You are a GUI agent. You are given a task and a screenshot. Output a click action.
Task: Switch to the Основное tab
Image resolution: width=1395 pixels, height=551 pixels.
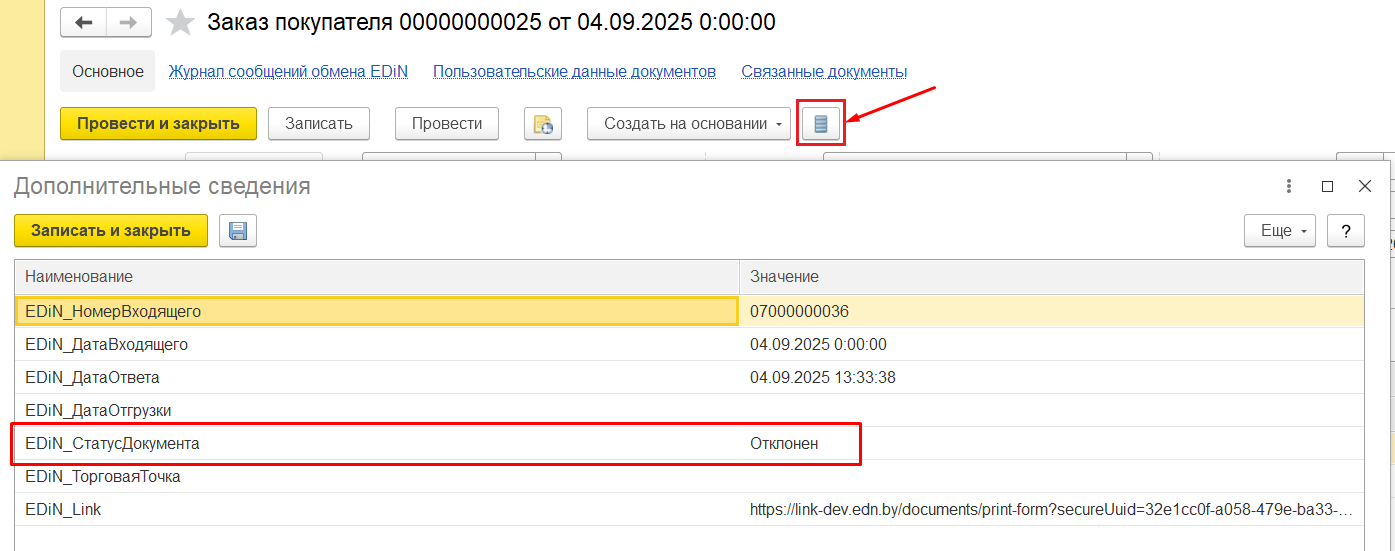pyautogui.click(x=108, y=72)
